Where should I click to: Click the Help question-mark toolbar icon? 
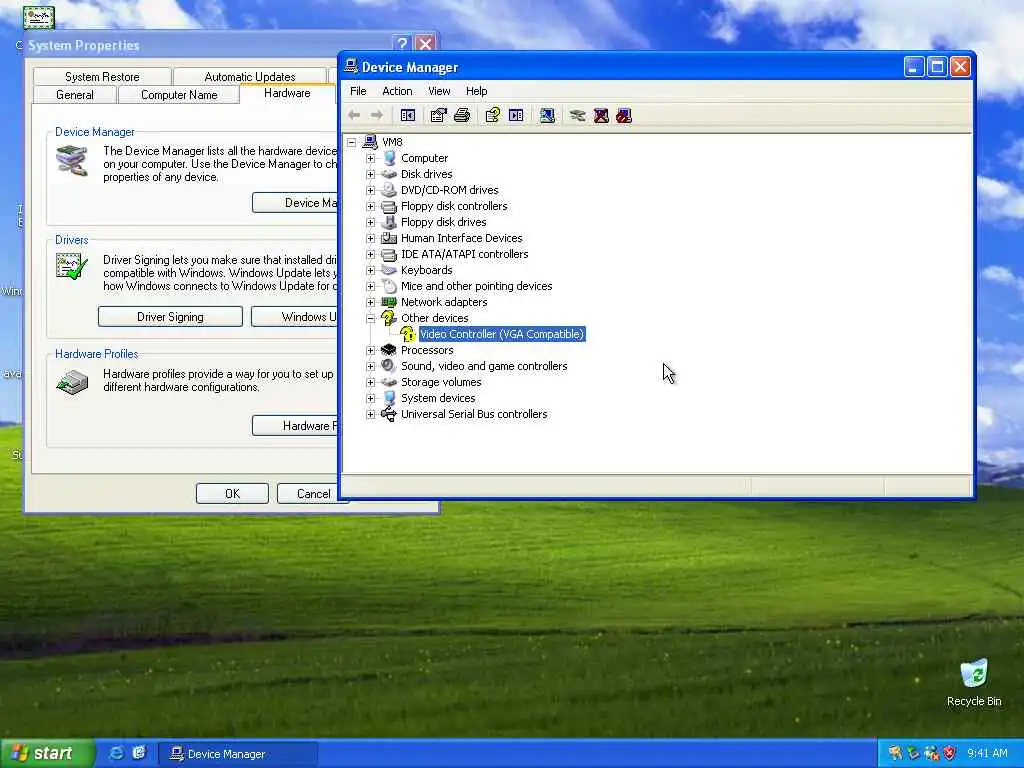492,116
